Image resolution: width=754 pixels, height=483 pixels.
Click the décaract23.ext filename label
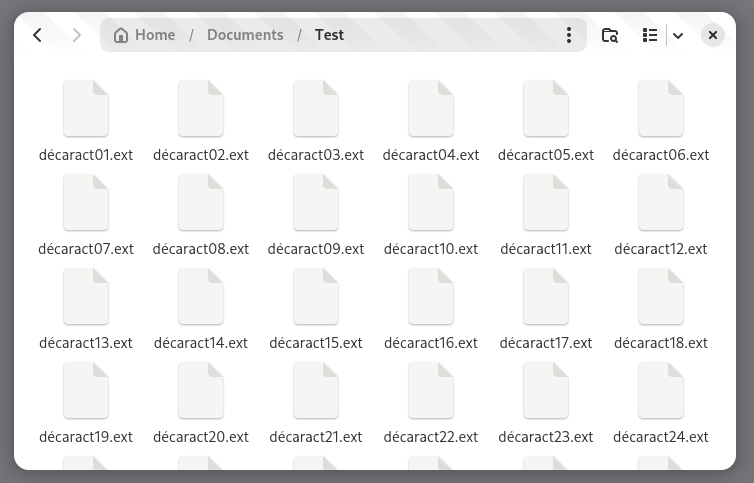(545, 437)
